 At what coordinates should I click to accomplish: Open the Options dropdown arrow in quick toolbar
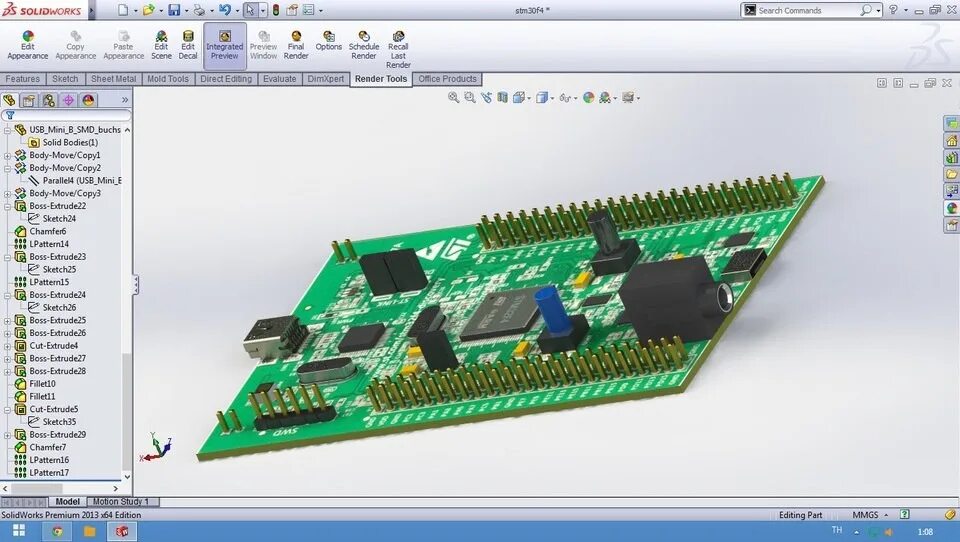tap(320, 10)
